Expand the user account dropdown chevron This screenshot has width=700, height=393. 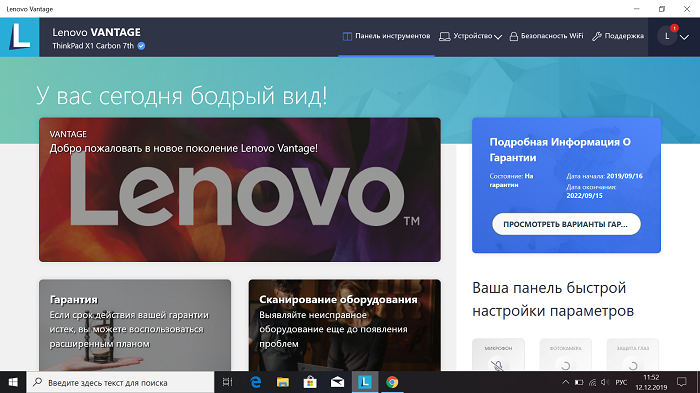684,37
